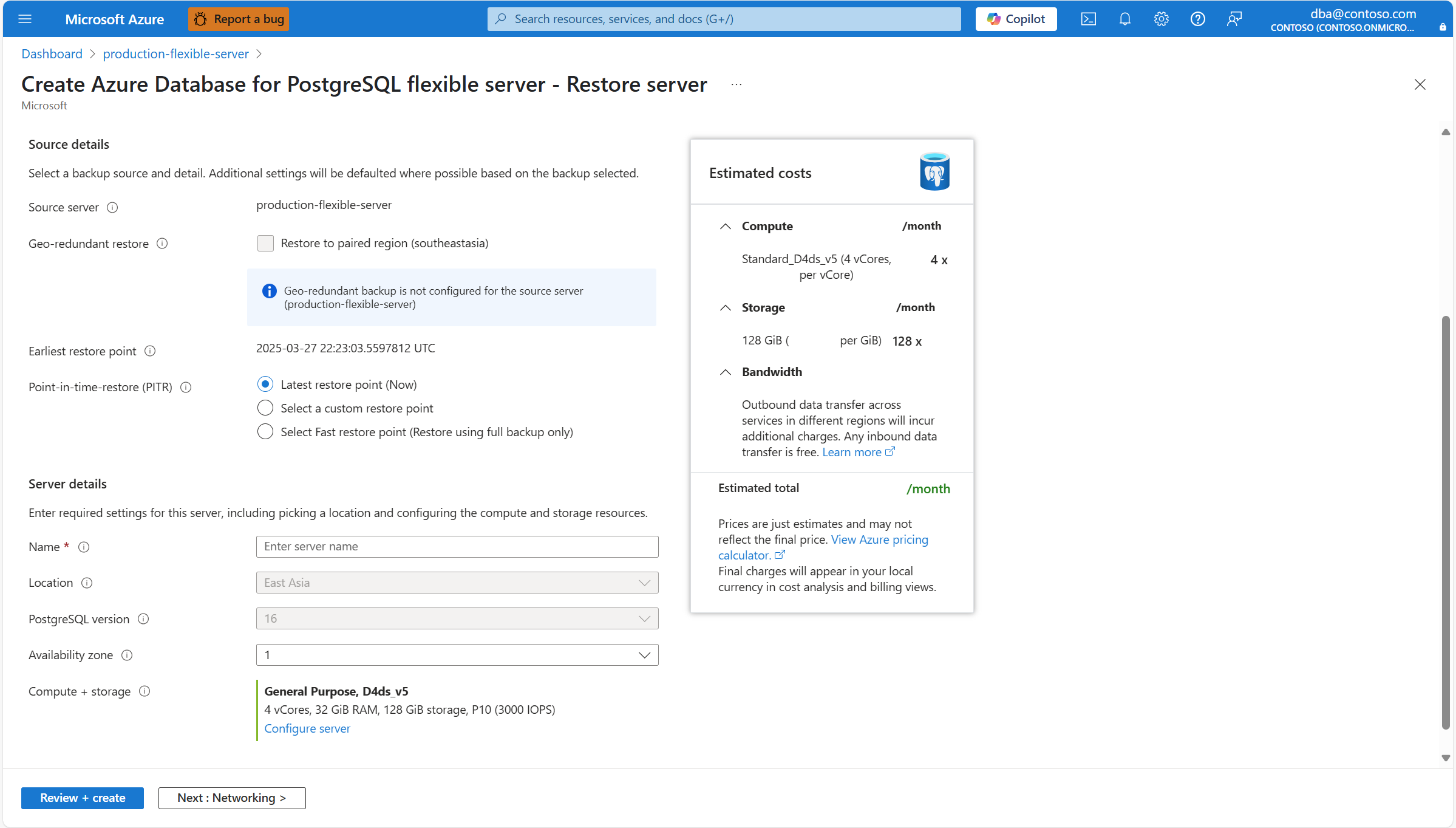Select a custom restore point option

pyautogui.click(x=265, y=408)
